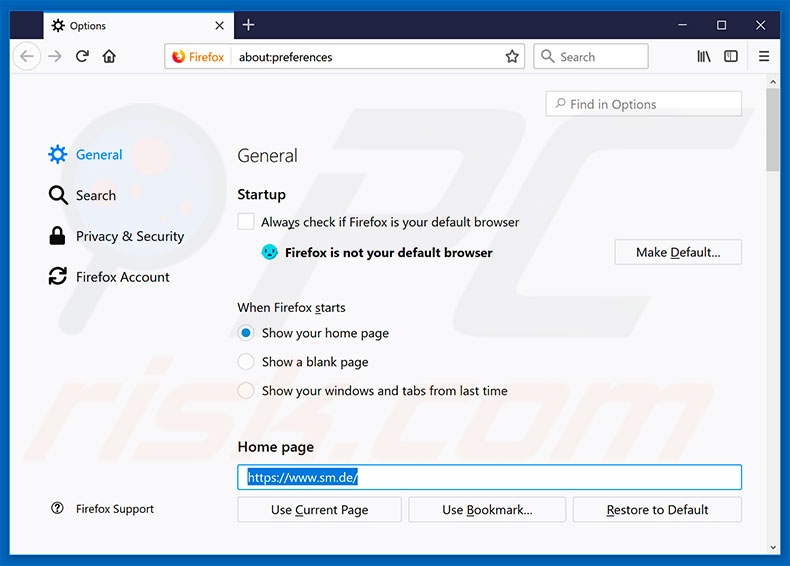This screenshot has height=566, width=790.
Task: Click the sad face icon by default browser notice
Action: tap(270, 251)
